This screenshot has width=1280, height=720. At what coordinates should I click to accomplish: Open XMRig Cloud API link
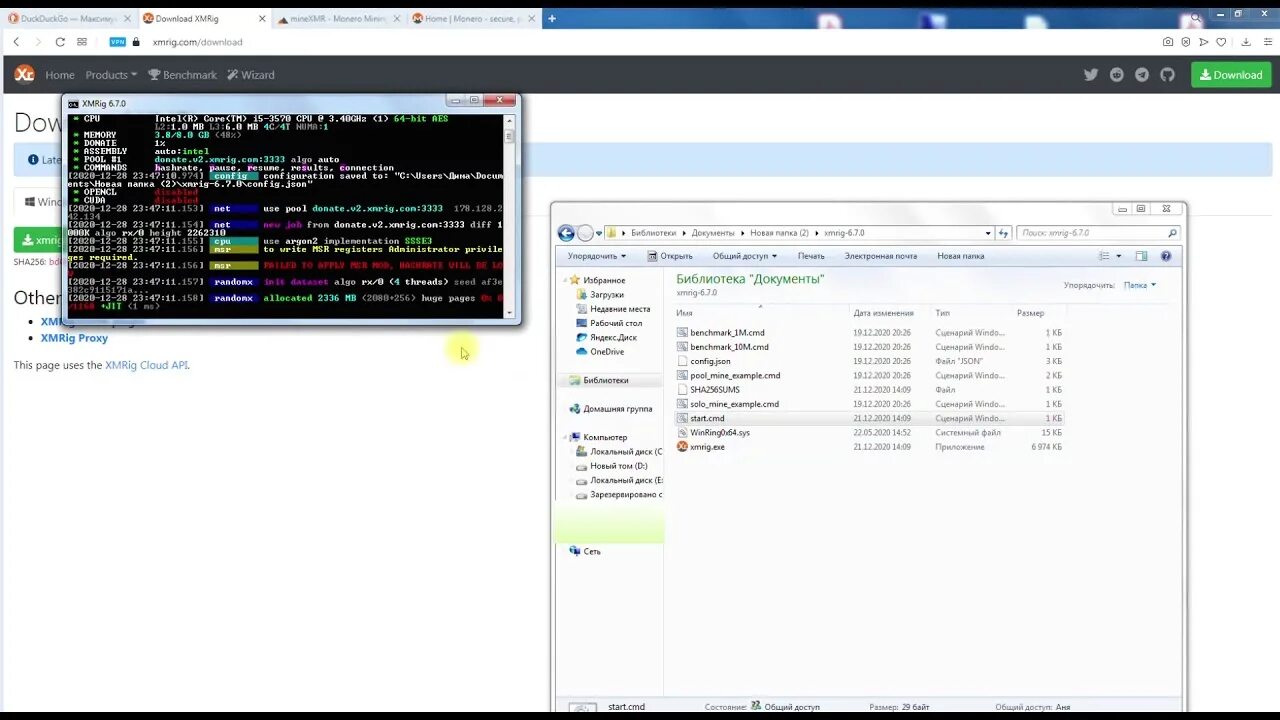click(146, 365)
